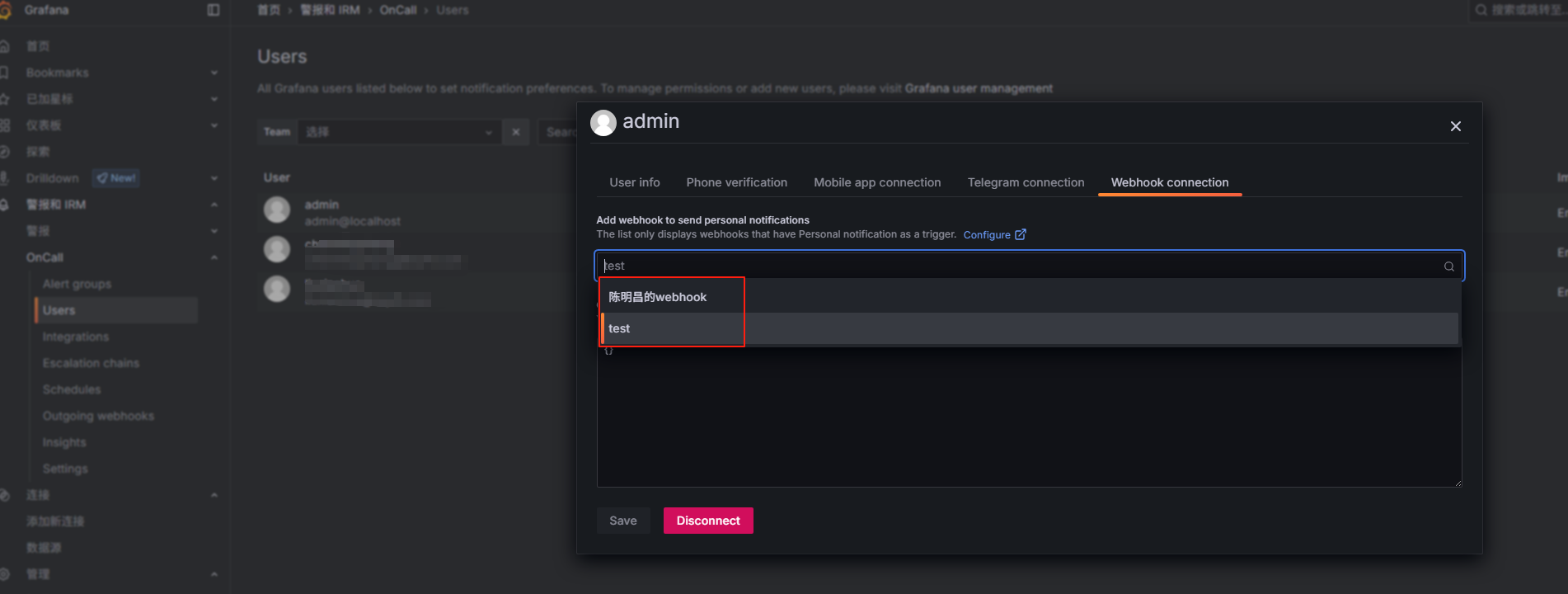Open Escalation chains in the sidebar

click(91, 363)
